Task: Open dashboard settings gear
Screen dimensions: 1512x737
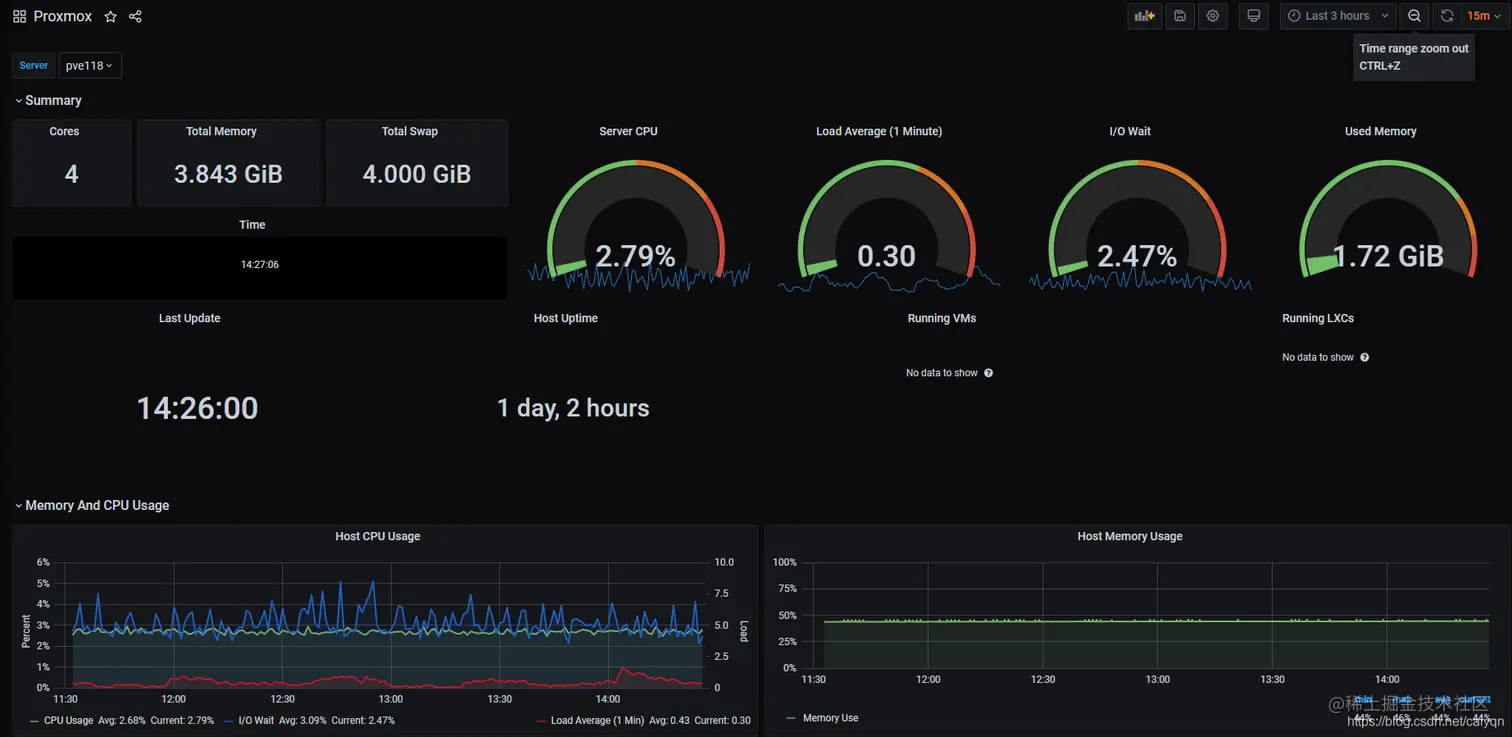Action: click(1213, 16)
